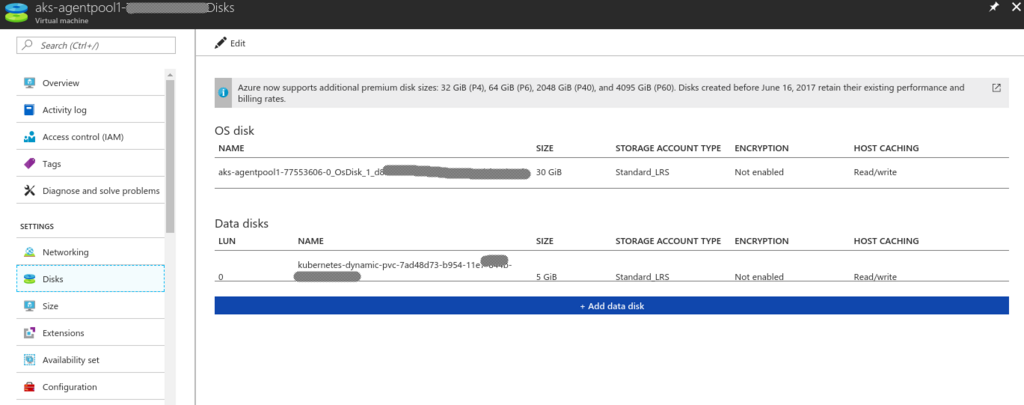The image size is (1024, 405).
Task: Open external link icon in info banner
Action: [996, 88]
